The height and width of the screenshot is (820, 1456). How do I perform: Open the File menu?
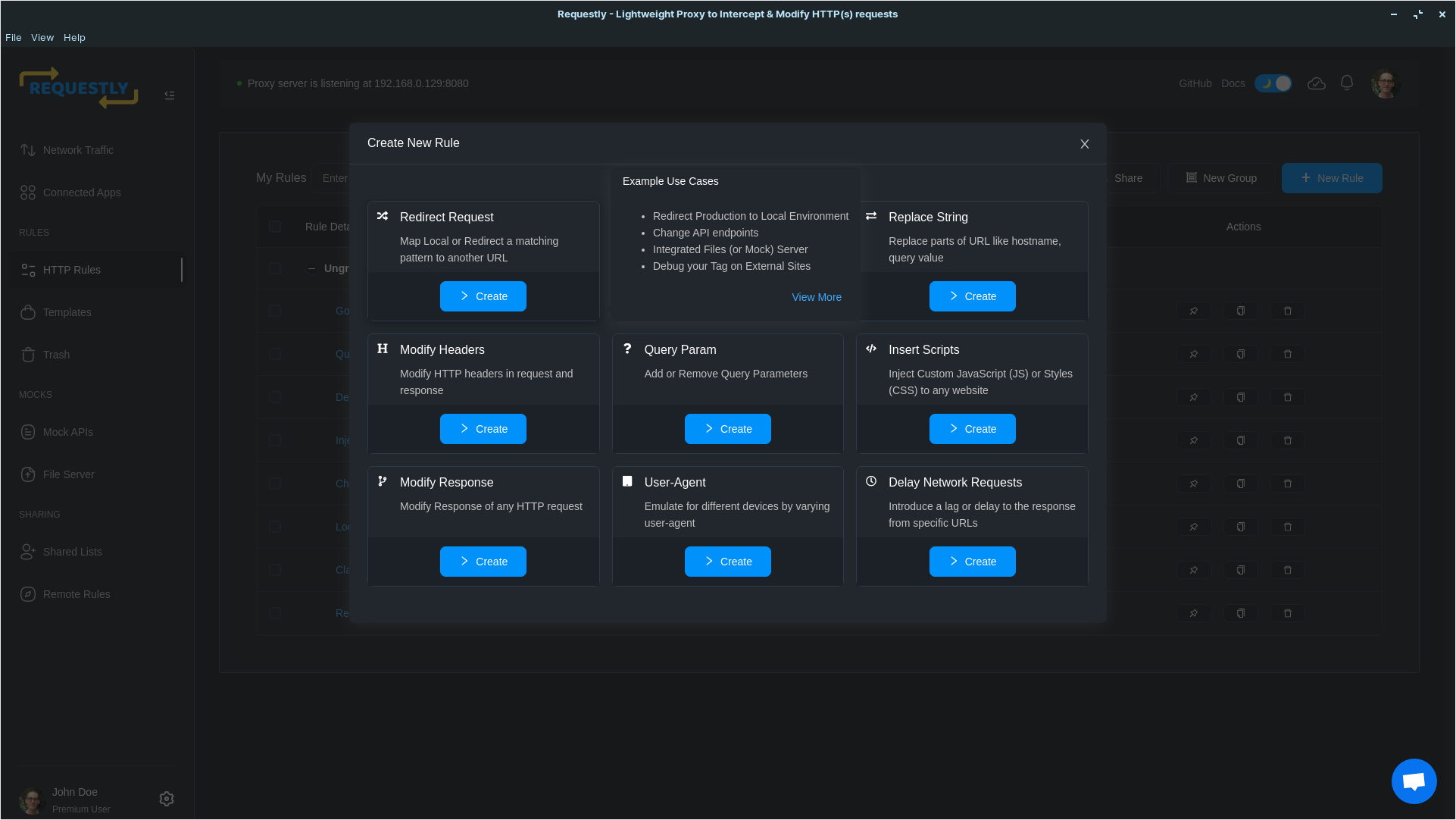pyautogui.click(x=14, y=37)
